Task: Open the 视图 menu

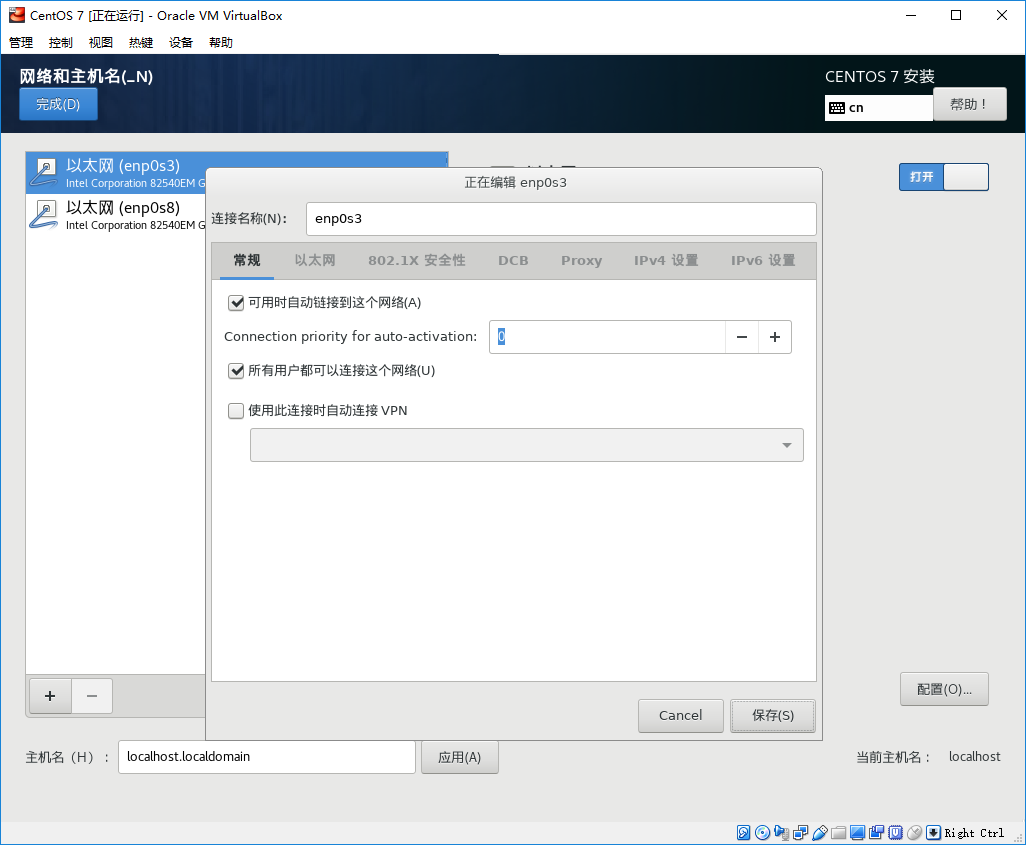Action: click(101, 43)
